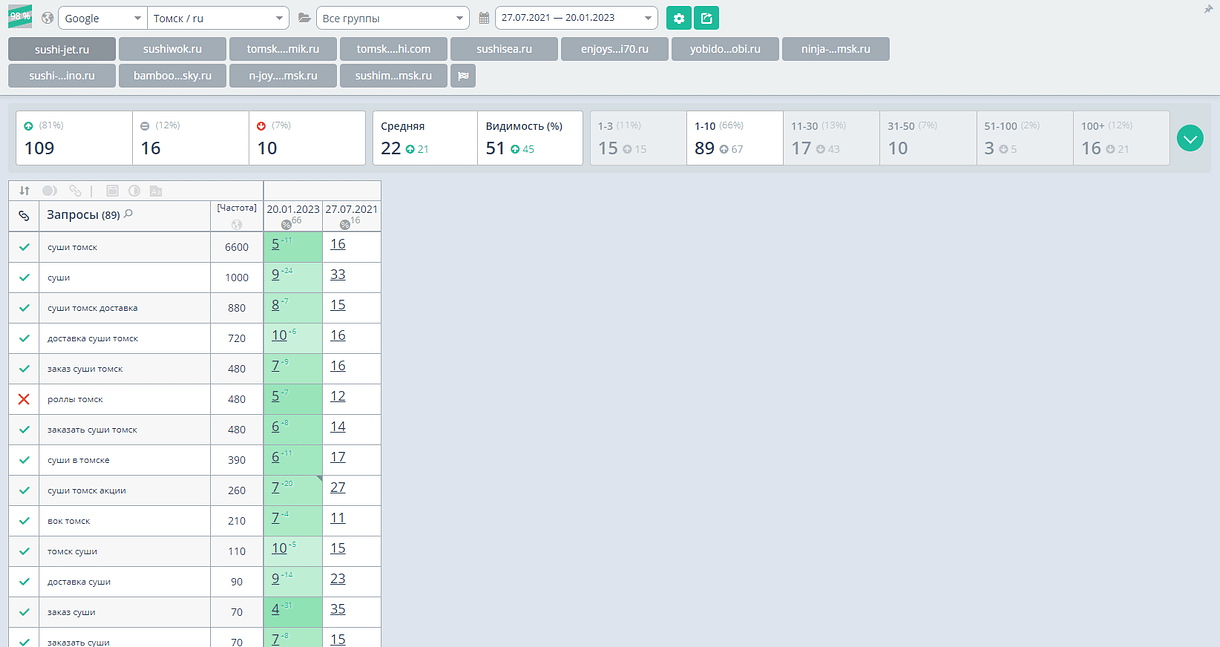This screenshot has width=1220, height=647.
Task: Click the sort arrows icon in table toolbar
Action: point(25,190)
